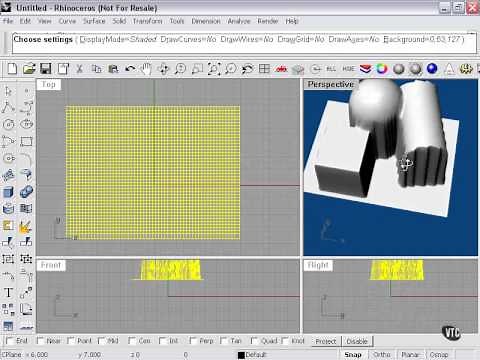This screenshot has width=480, height=360.
Task: Select the arrow pointer tool in sidebar
Action: (x=8, y=91)
